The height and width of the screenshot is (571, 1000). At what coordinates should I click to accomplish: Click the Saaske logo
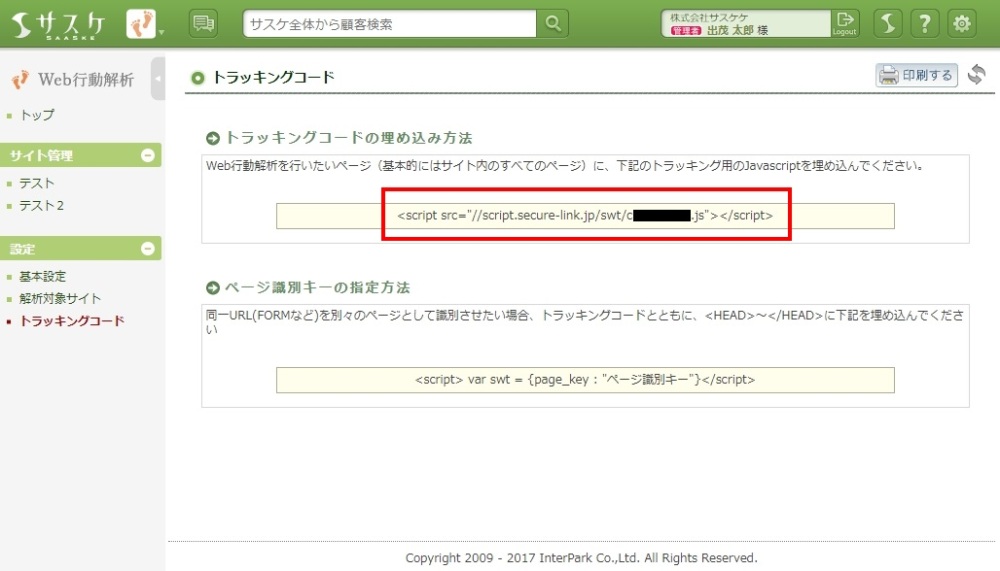pos(59,26)
